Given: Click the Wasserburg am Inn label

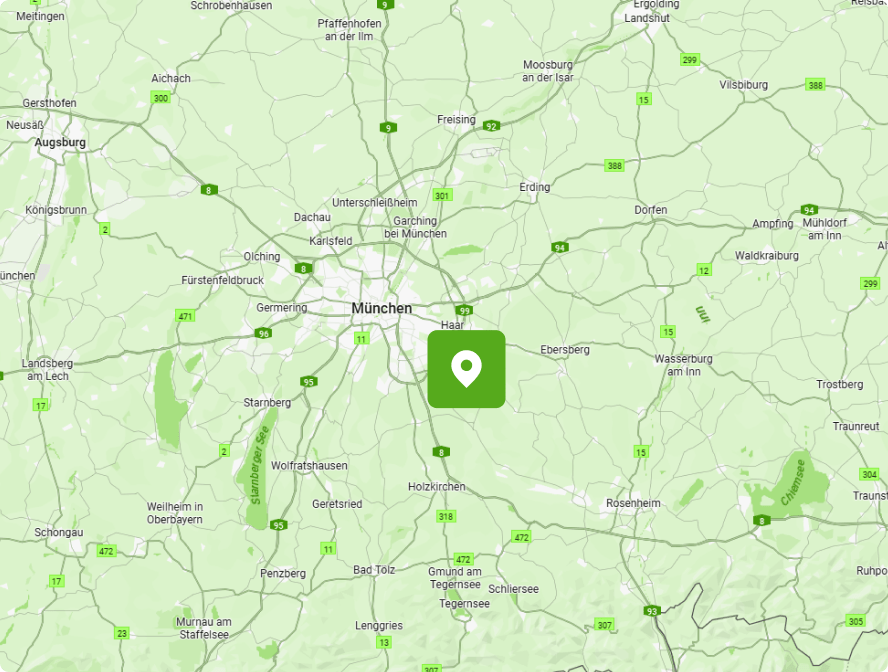Looking at the screenshot, I should (x=684, y=365).
